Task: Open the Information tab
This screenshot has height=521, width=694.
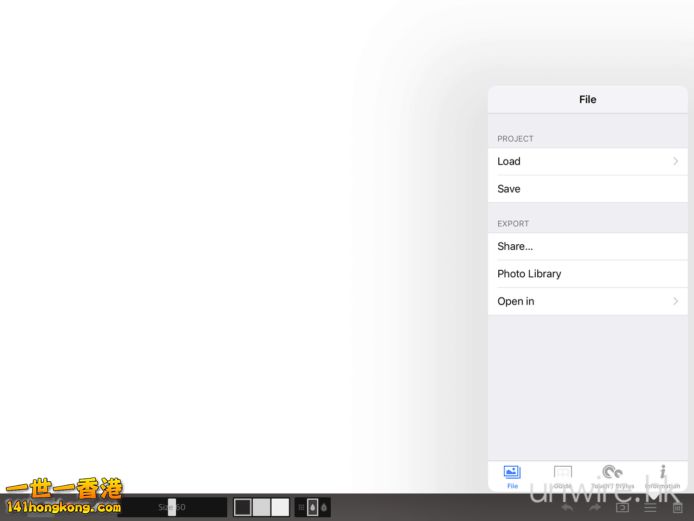Action: tap(663, 474)
